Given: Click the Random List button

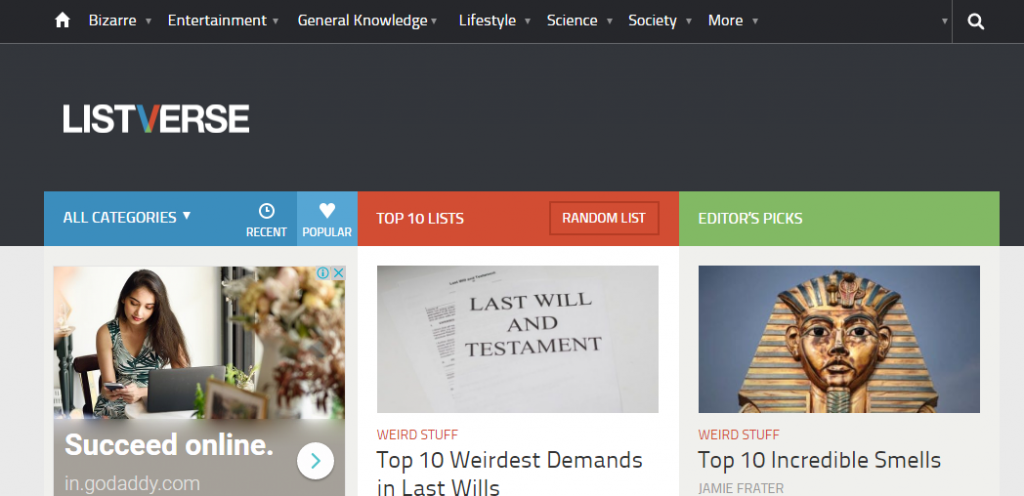Looking at the screenshot, I should click(x=604, y=218).
